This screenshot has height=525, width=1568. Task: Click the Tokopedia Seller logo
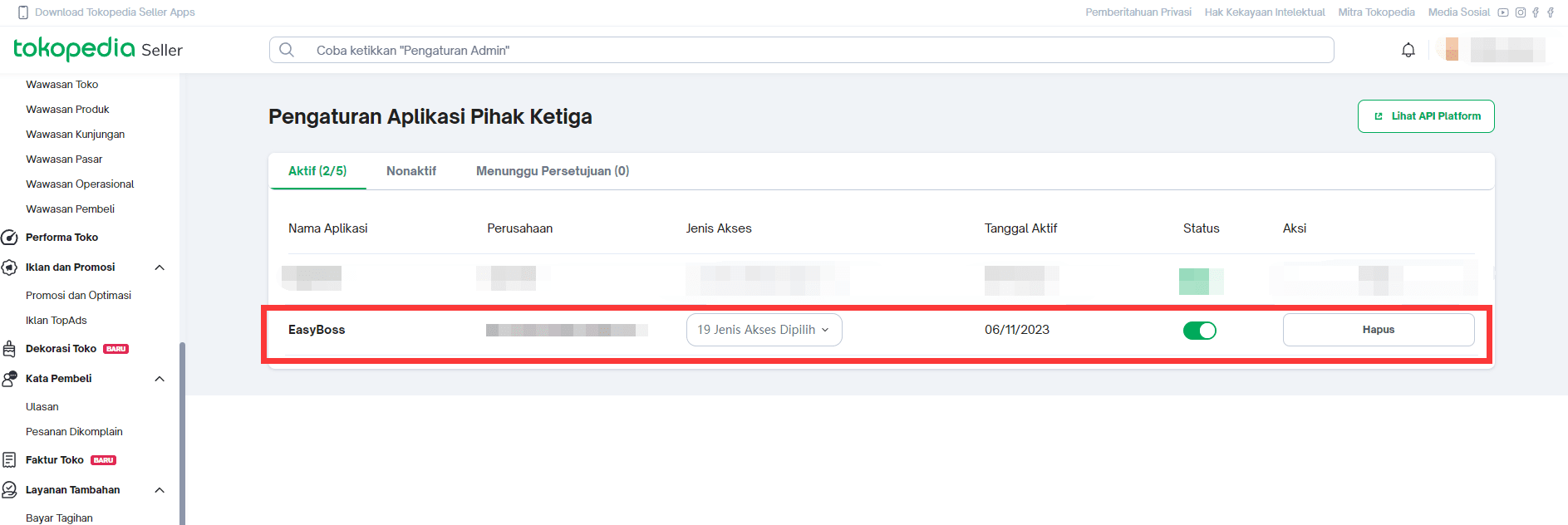[x=98, y=49]
